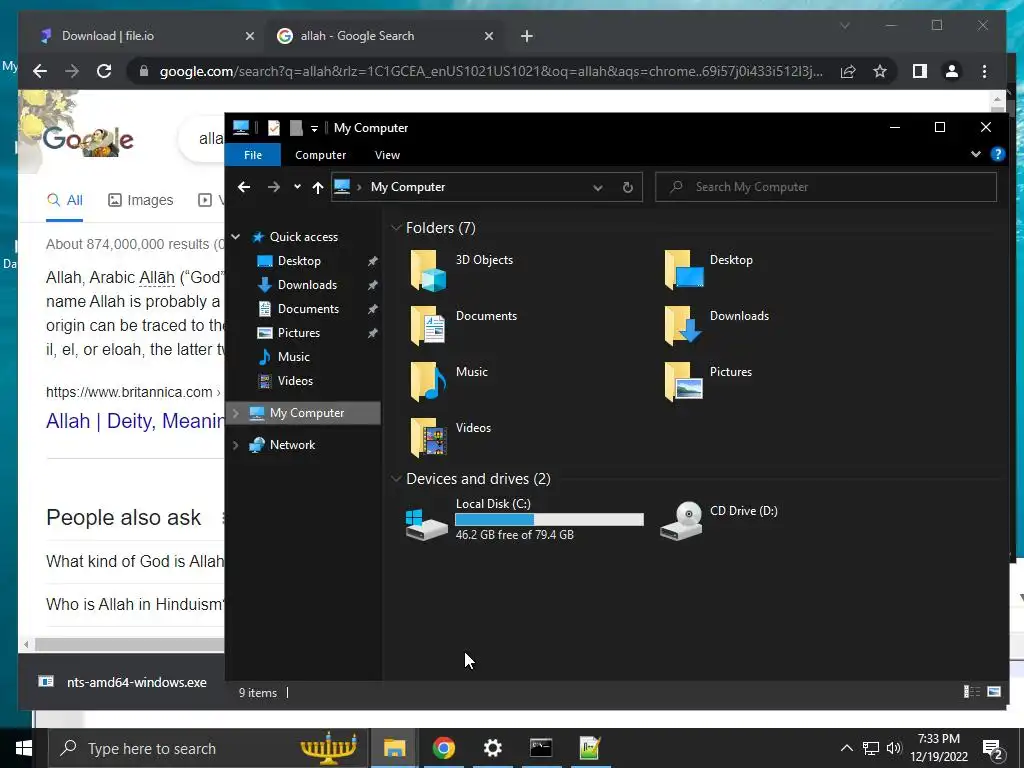Screen dimensions: 1024x768
Task: Go up one folder level in Explorer
Action: [x=318, y=187]
